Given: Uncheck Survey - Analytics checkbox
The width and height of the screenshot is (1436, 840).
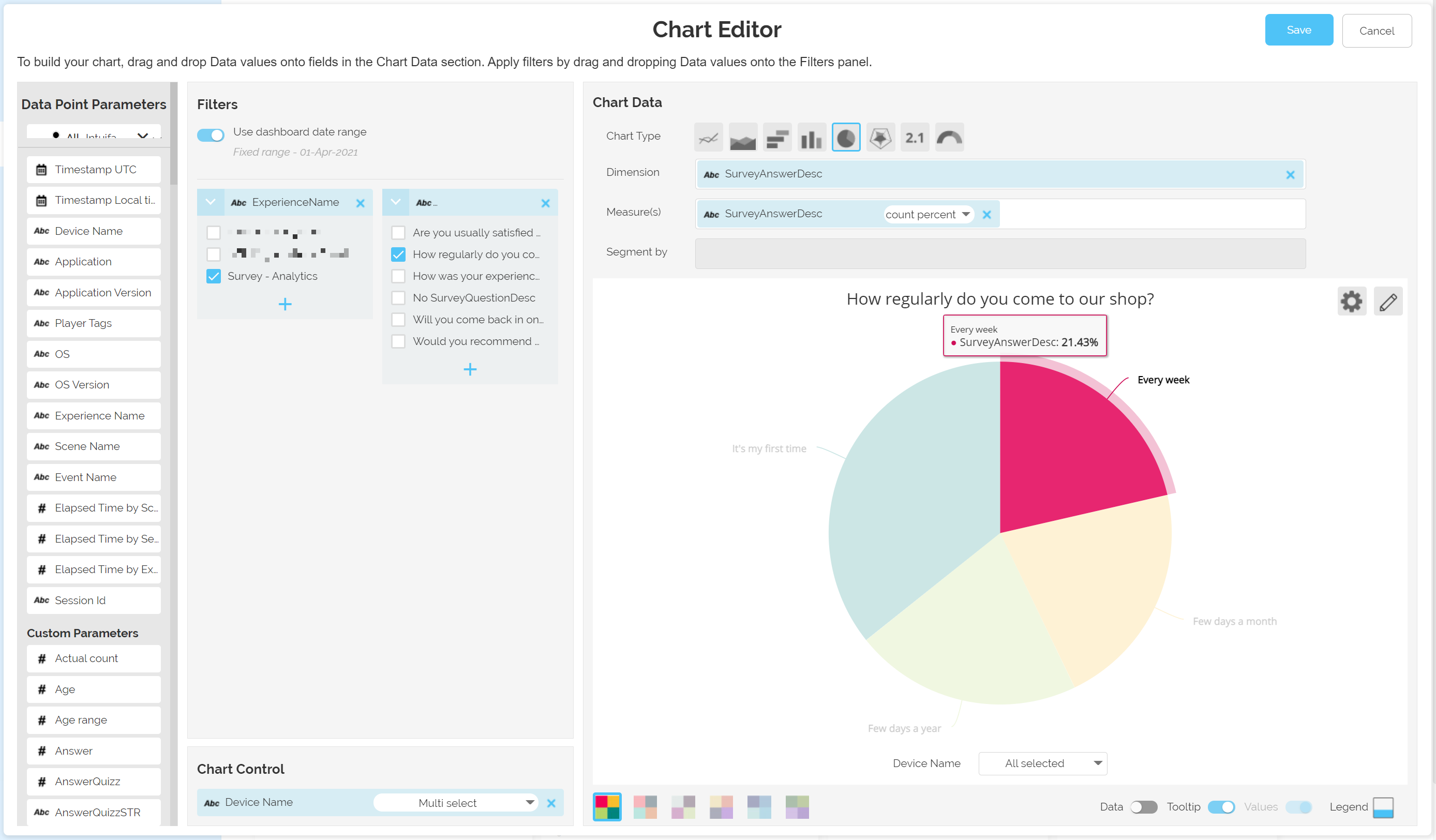Looking at the screenshot, I should [214, 276].
